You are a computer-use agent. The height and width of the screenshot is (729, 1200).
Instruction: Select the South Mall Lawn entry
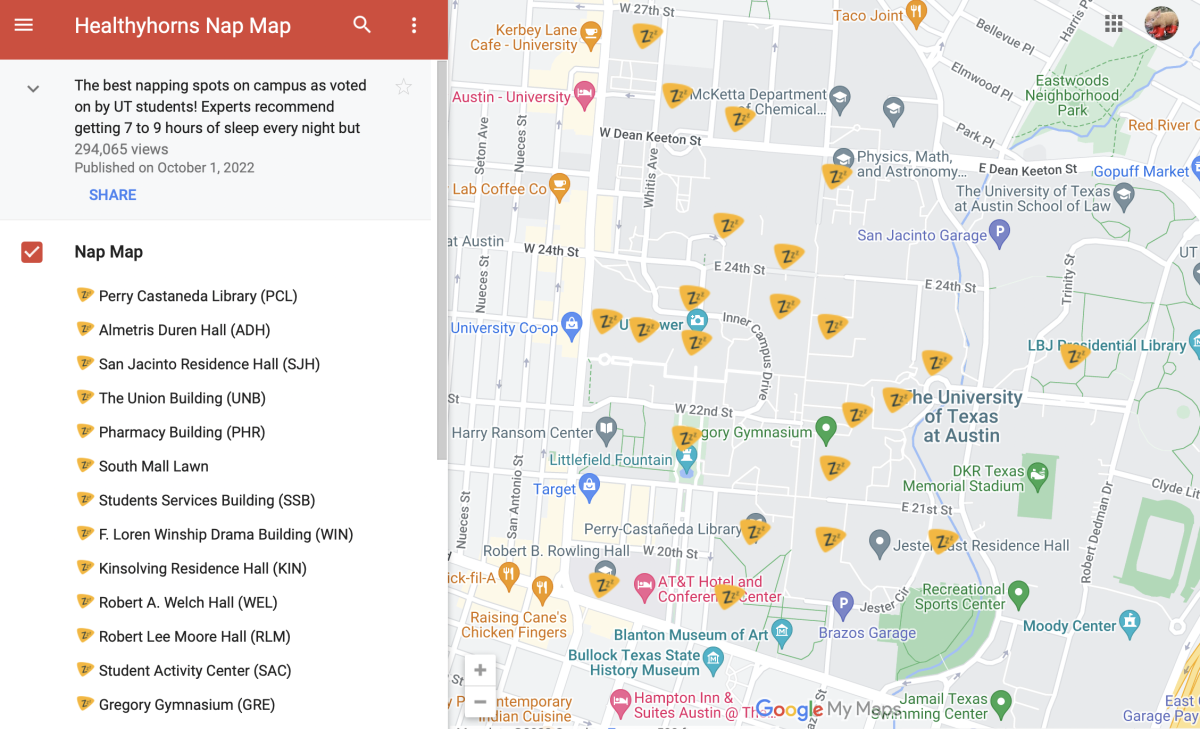(x=143, y=466)
